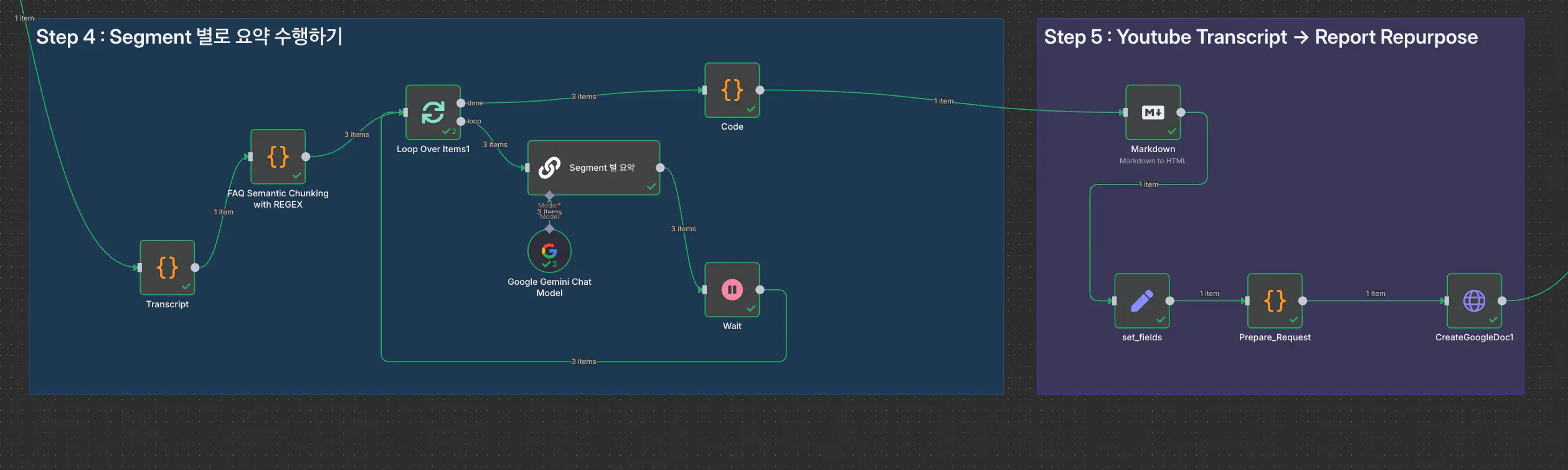Image resolution: width=1568 pixels, height=470 pixels.
Task: Click the Step 4 sticky note title
Action: point(189,37)
